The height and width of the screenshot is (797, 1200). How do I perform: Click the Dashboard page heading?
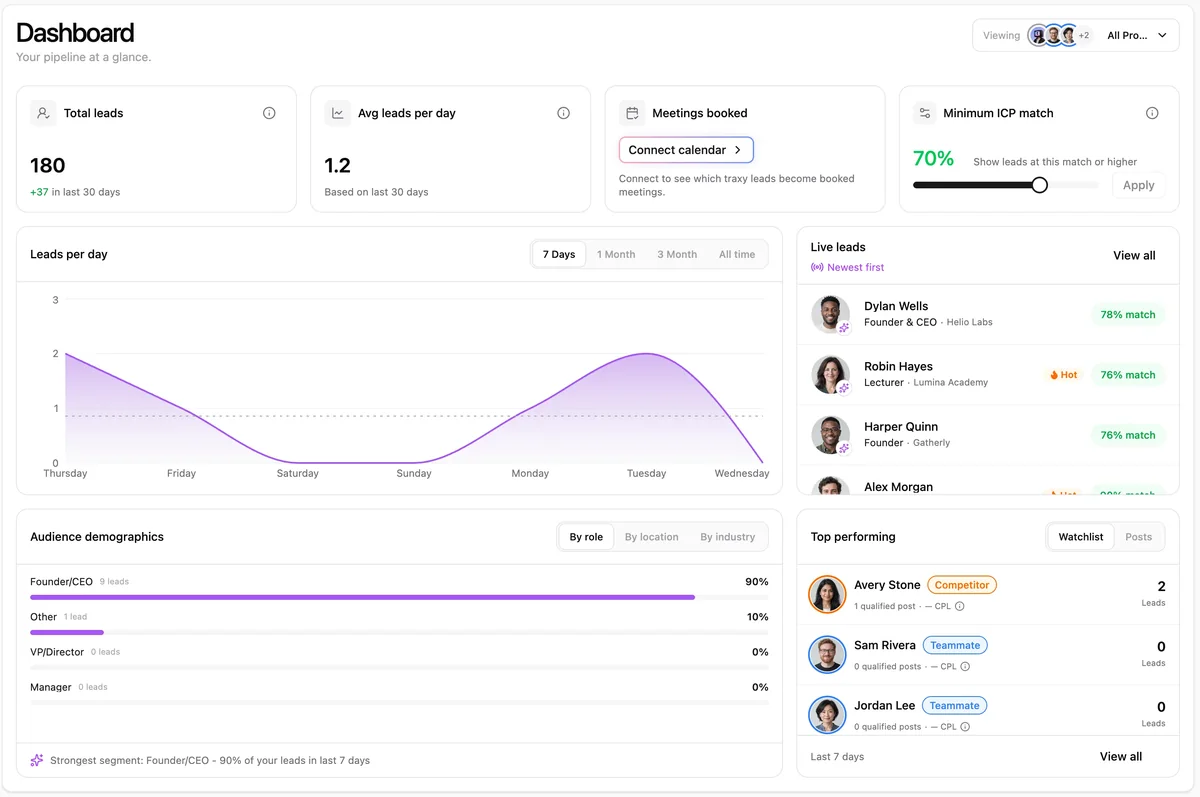tap(75, 33)
